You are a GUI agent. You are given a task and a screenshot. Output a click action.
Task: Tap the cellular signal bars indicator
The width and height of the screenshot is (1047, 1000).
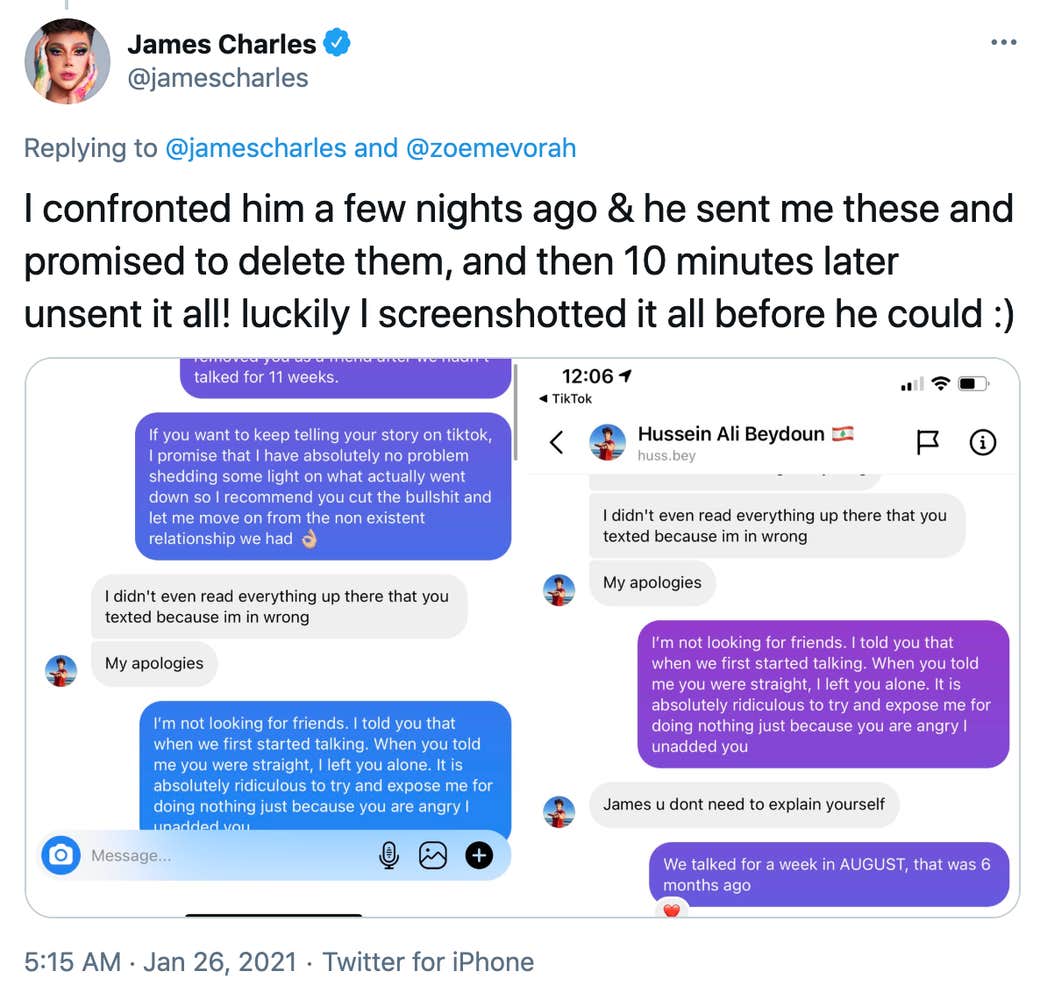coord(913,382)
